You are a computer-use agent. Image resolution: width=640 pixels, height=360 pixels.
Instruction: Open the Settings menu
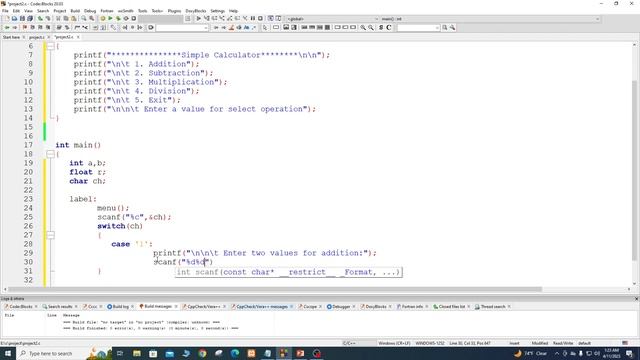pyautogui.click(x=217, y=11)
